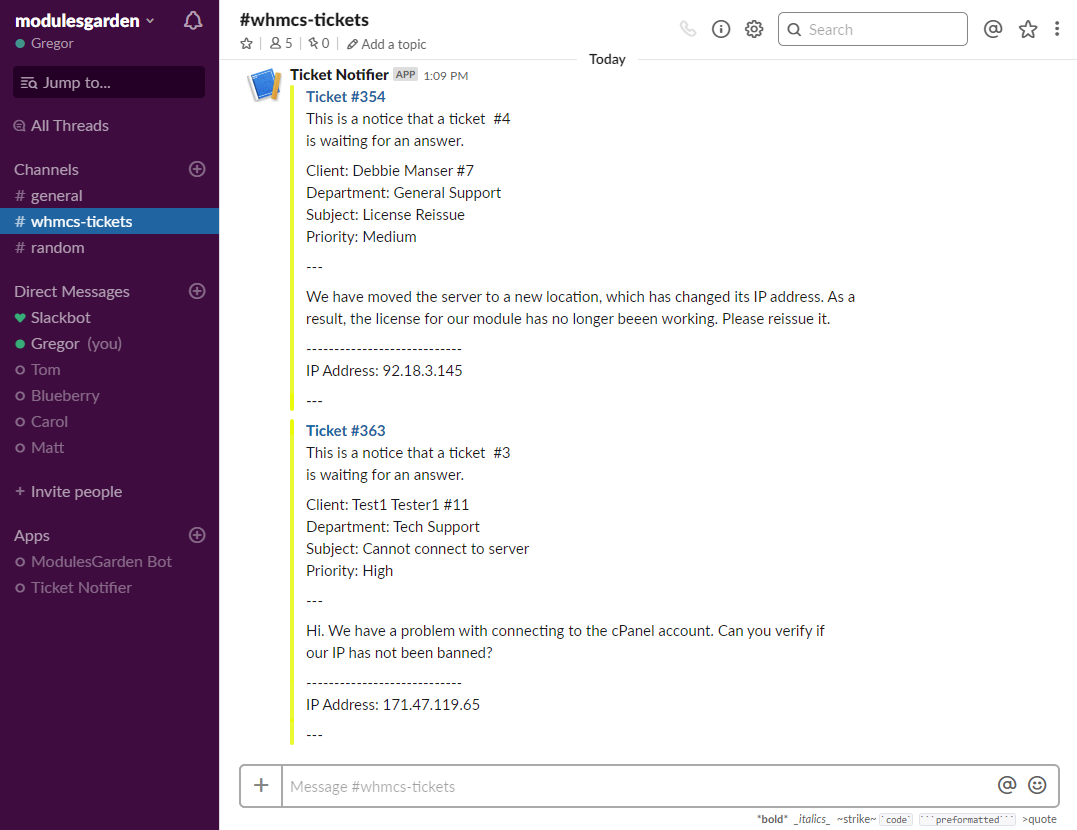Add a new channel with plus icon
1077x830 pixels.
(x=197, y=169)
